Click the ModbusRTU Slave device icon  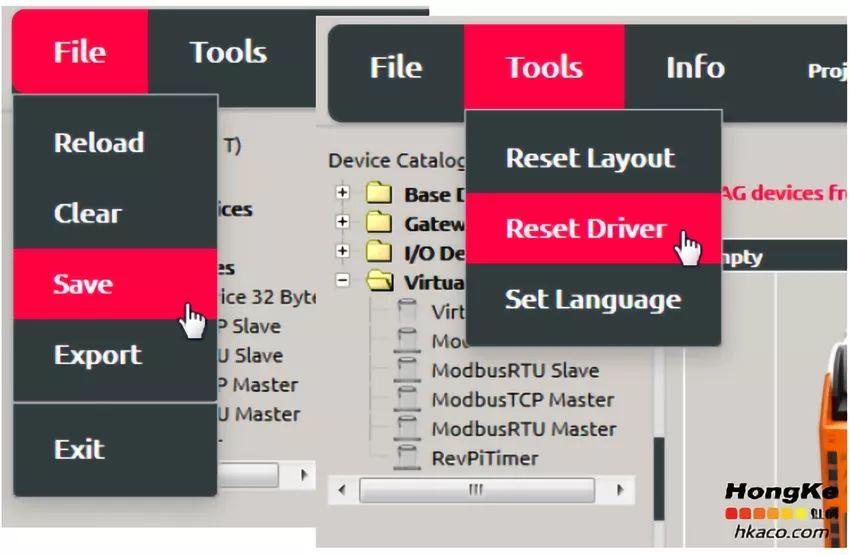point(407,370)
